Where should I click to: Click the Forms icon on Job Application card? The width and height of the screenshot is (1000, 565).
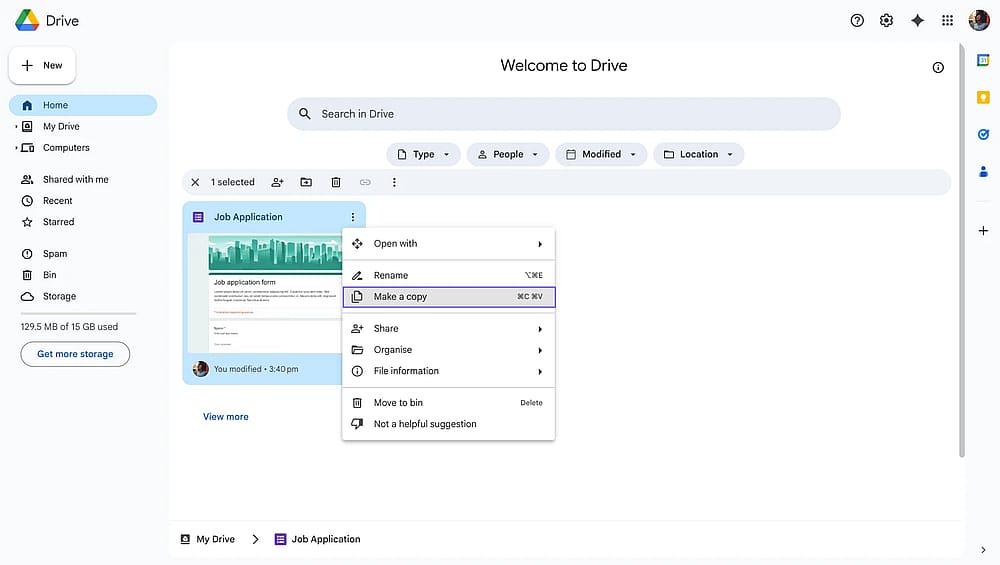(198, 217)
